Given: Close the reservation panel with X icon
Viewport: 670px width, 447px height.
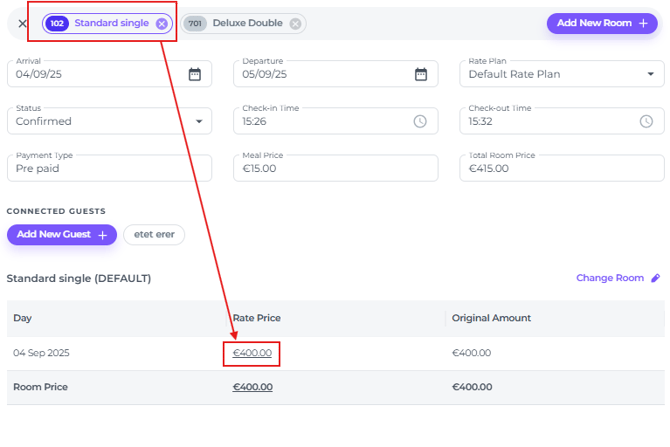Looking at the screenshot, I should click(x=22, y=23).
